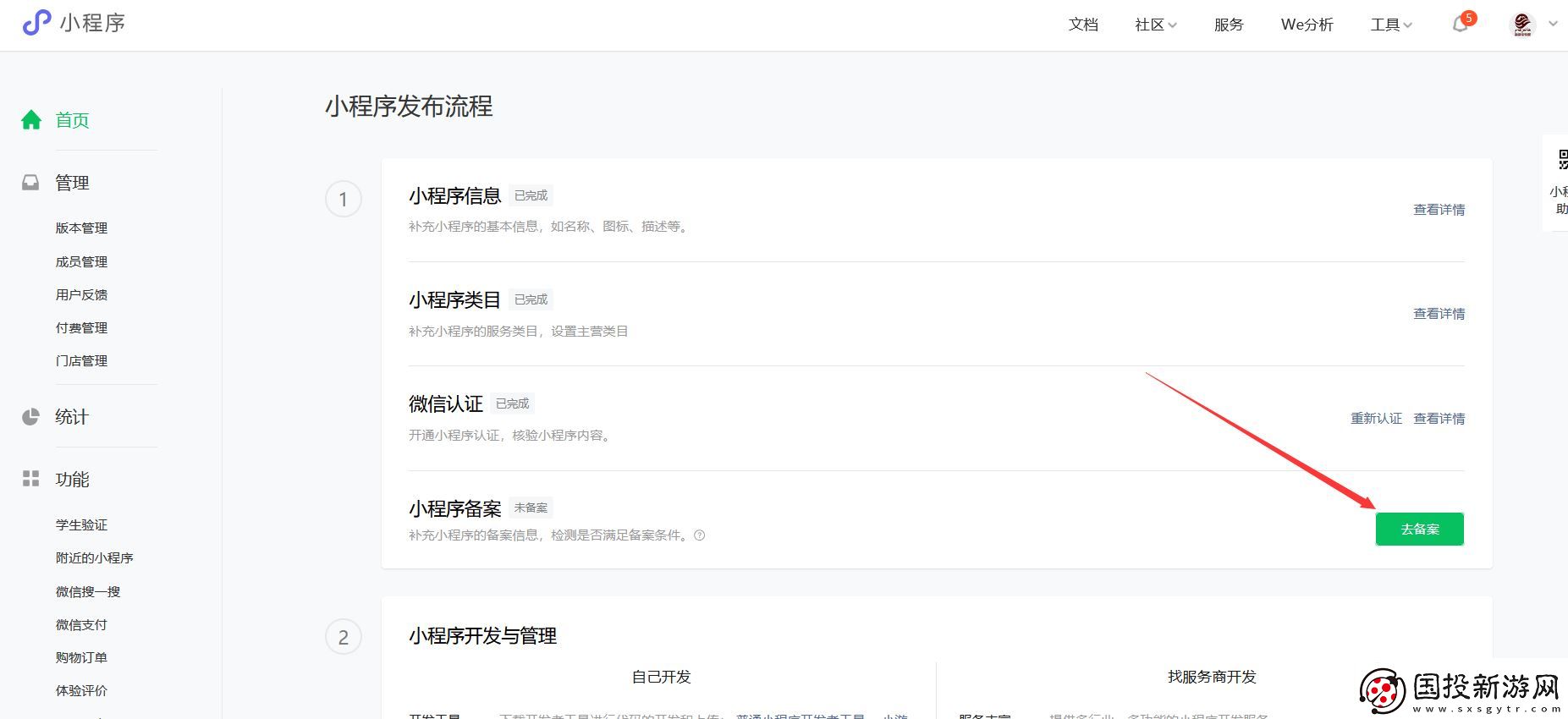The image size is (1568, 719).
Task: Click the 小程序类目 heading
Action: 455,300
